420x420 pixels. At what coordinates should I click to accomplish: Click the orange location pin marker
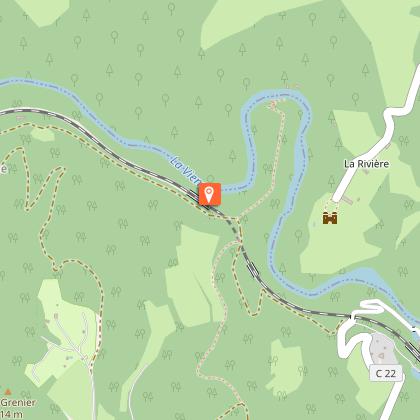(x=210, y=194)
